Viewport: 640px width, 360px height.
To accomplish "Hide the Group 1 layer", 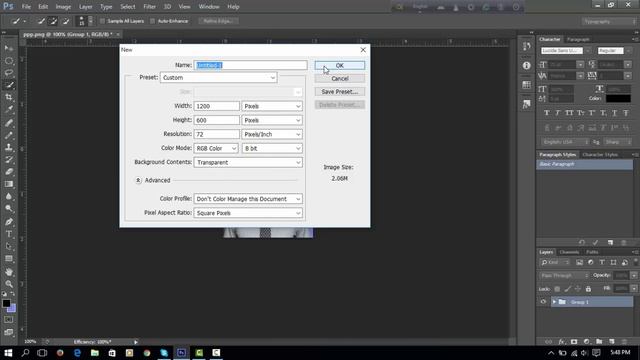I will [x=543, y=302].
